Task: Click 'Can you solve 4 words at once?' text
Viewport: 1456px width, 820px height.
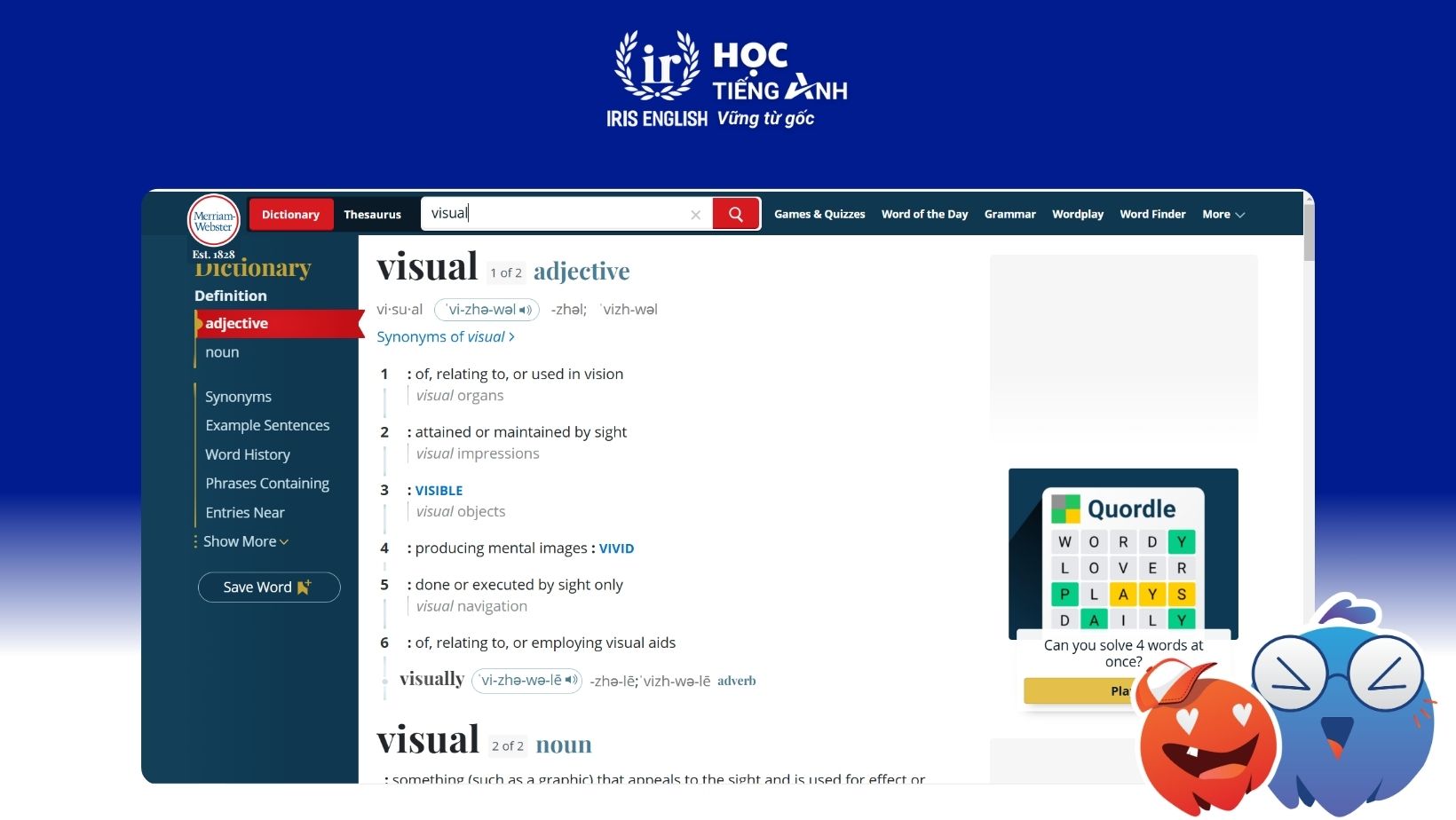Action: 1123,653
